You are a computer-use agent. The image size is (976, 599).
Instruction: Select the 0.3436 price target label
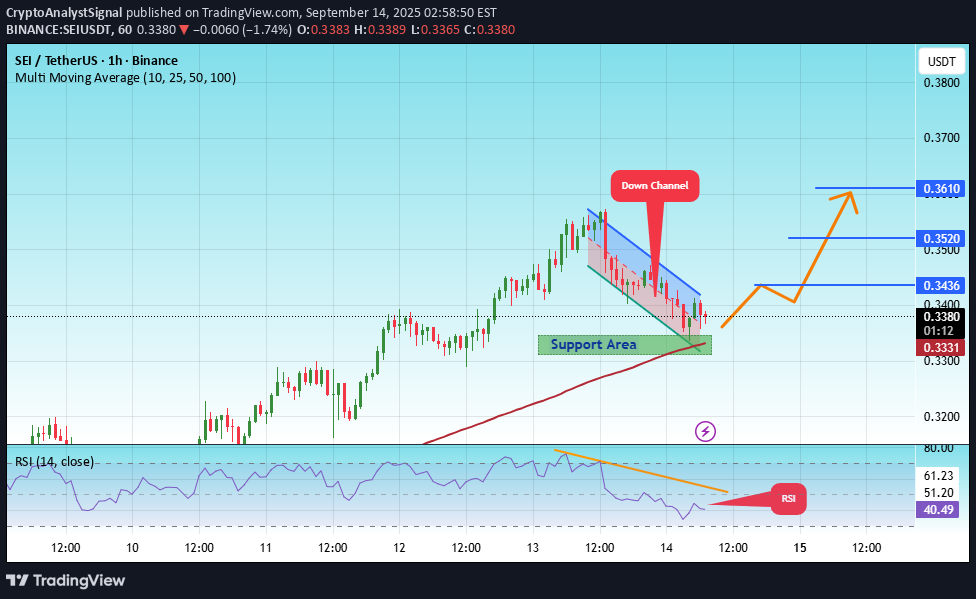point(940,285)
